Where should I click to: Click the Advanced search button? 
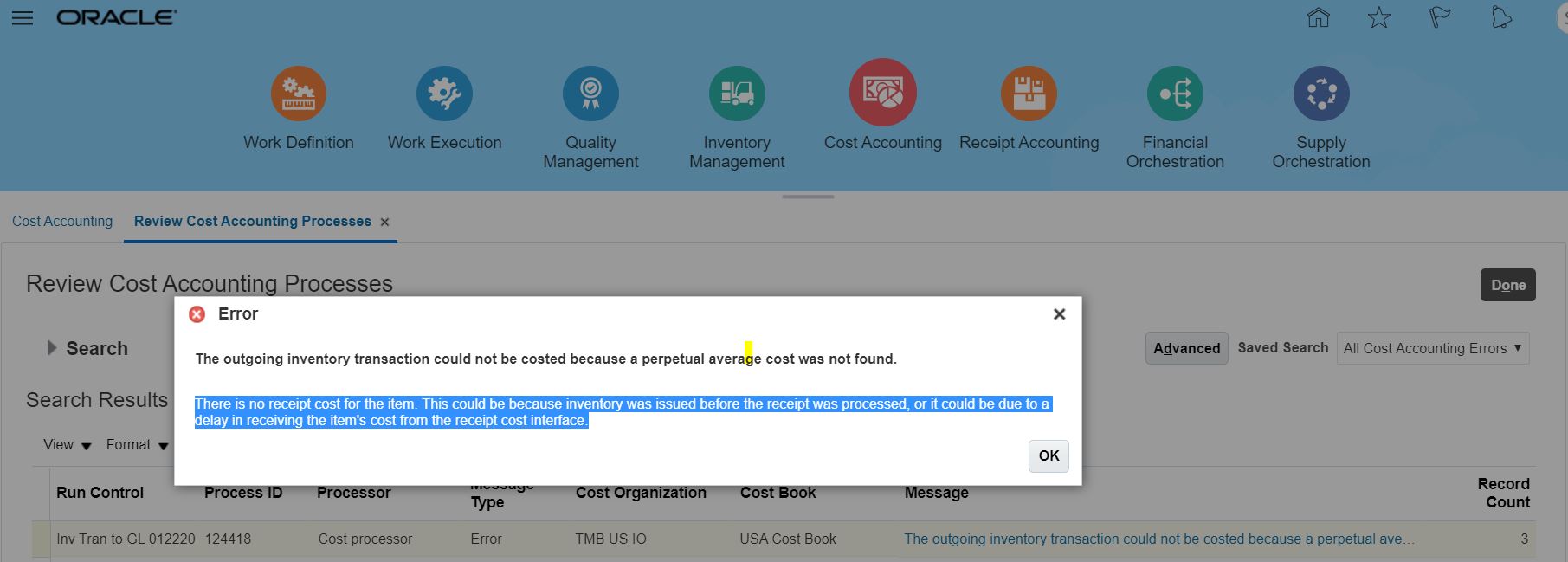tap(1186, 348)
